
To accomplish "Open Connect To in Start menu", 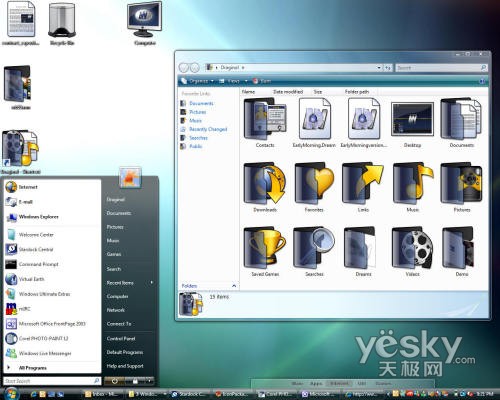I will [x=119, y=324].
